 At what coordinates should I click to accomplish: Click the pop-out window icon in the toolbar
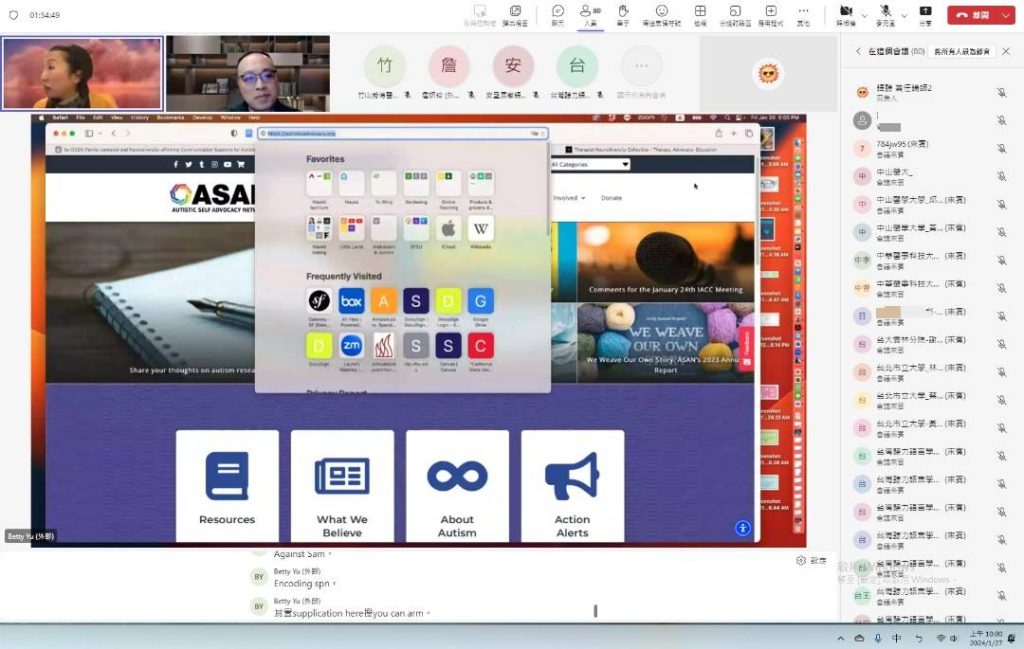515,14
